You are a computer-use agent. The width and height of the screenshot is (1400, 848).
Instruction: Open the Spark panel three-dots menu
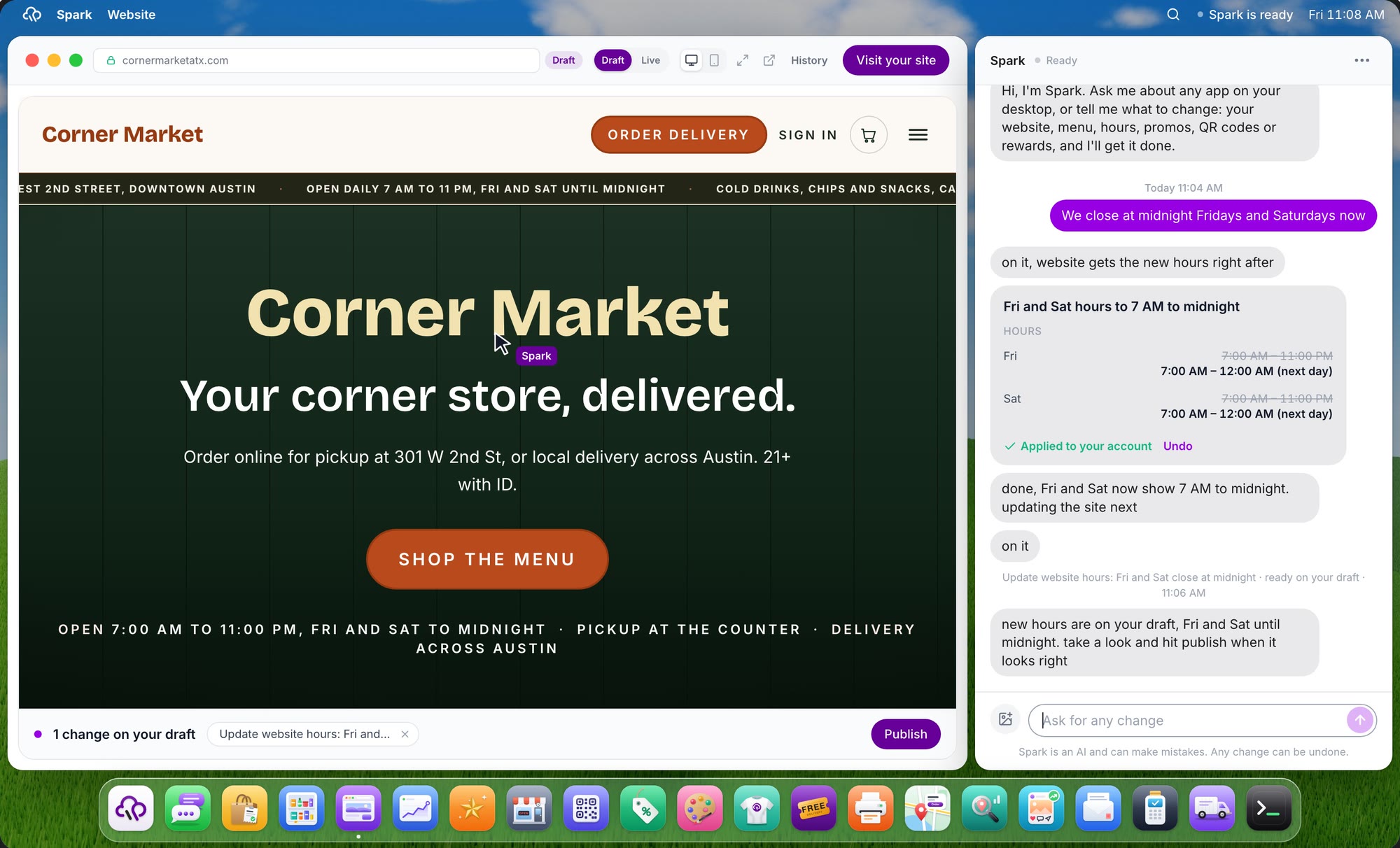[1361, 60]
